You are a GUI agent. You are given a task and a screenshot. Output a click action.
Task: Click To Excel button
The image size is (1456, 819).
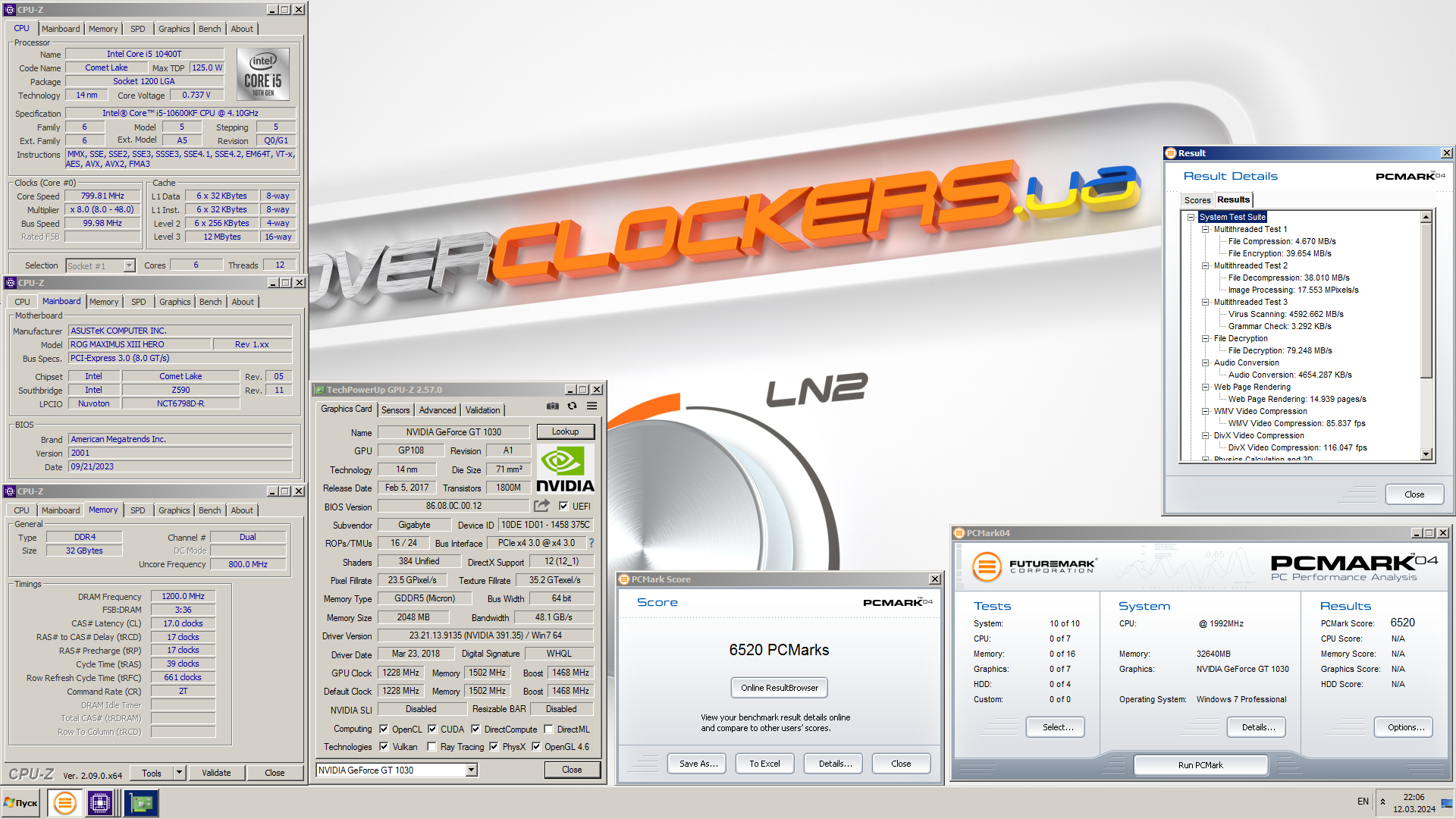764,764
